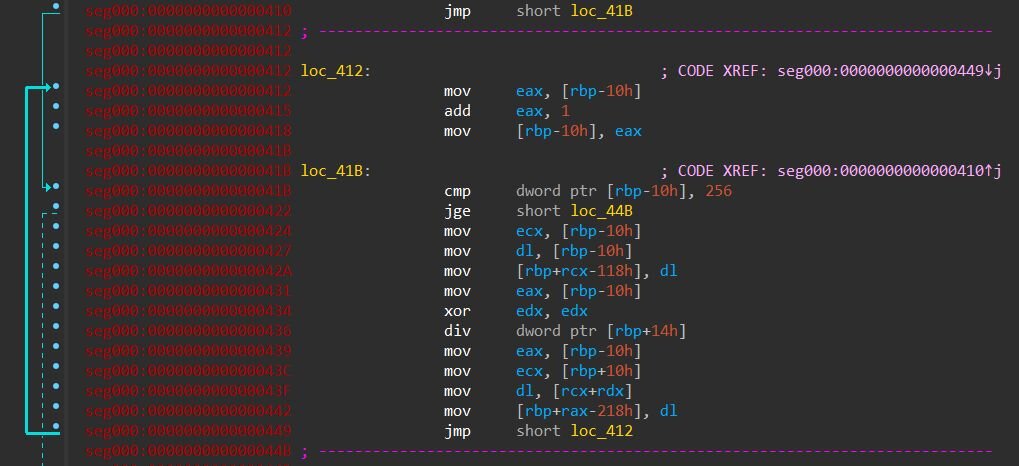Toggle breakpoint dot beside the jge instruction
1019x466 pixels.
click(56, 211)
